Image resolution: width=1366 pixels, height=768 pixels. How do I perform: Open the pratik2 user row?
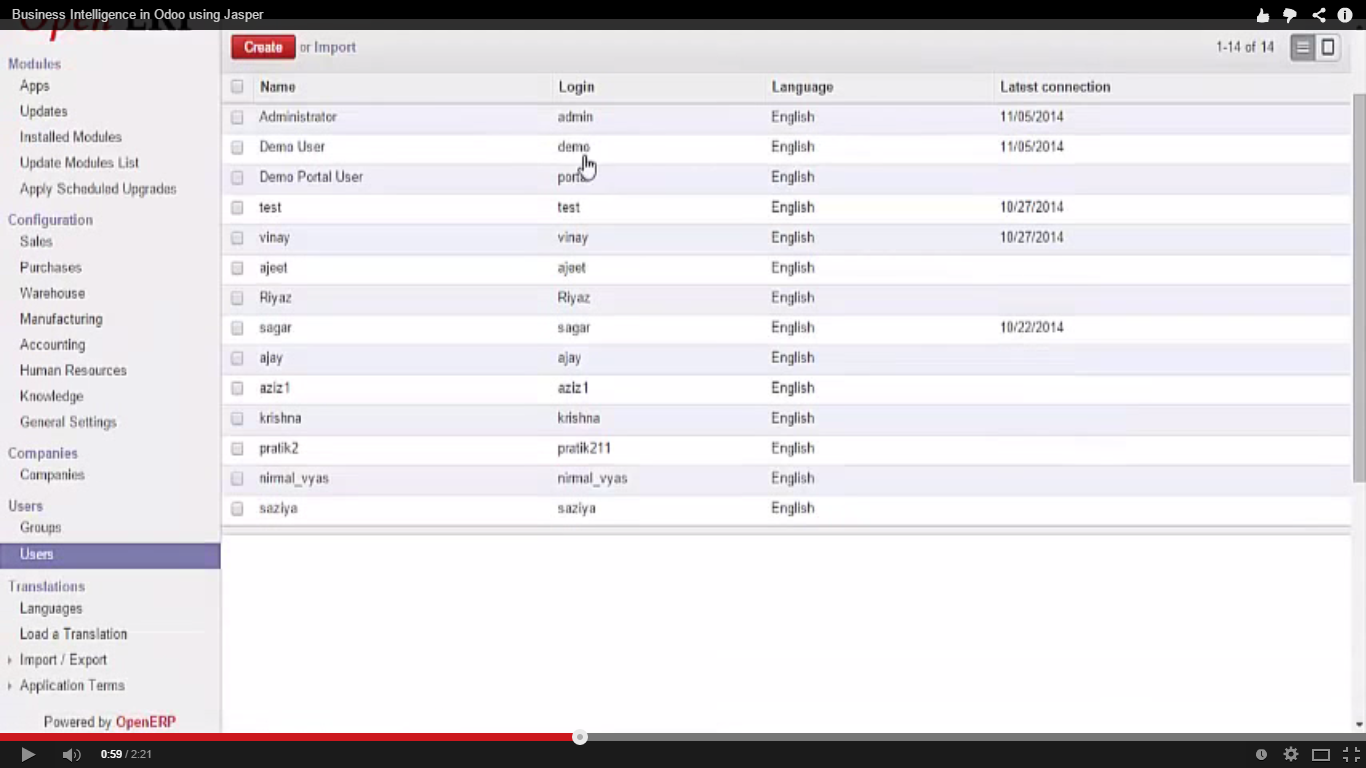click(x=786, y=448)
